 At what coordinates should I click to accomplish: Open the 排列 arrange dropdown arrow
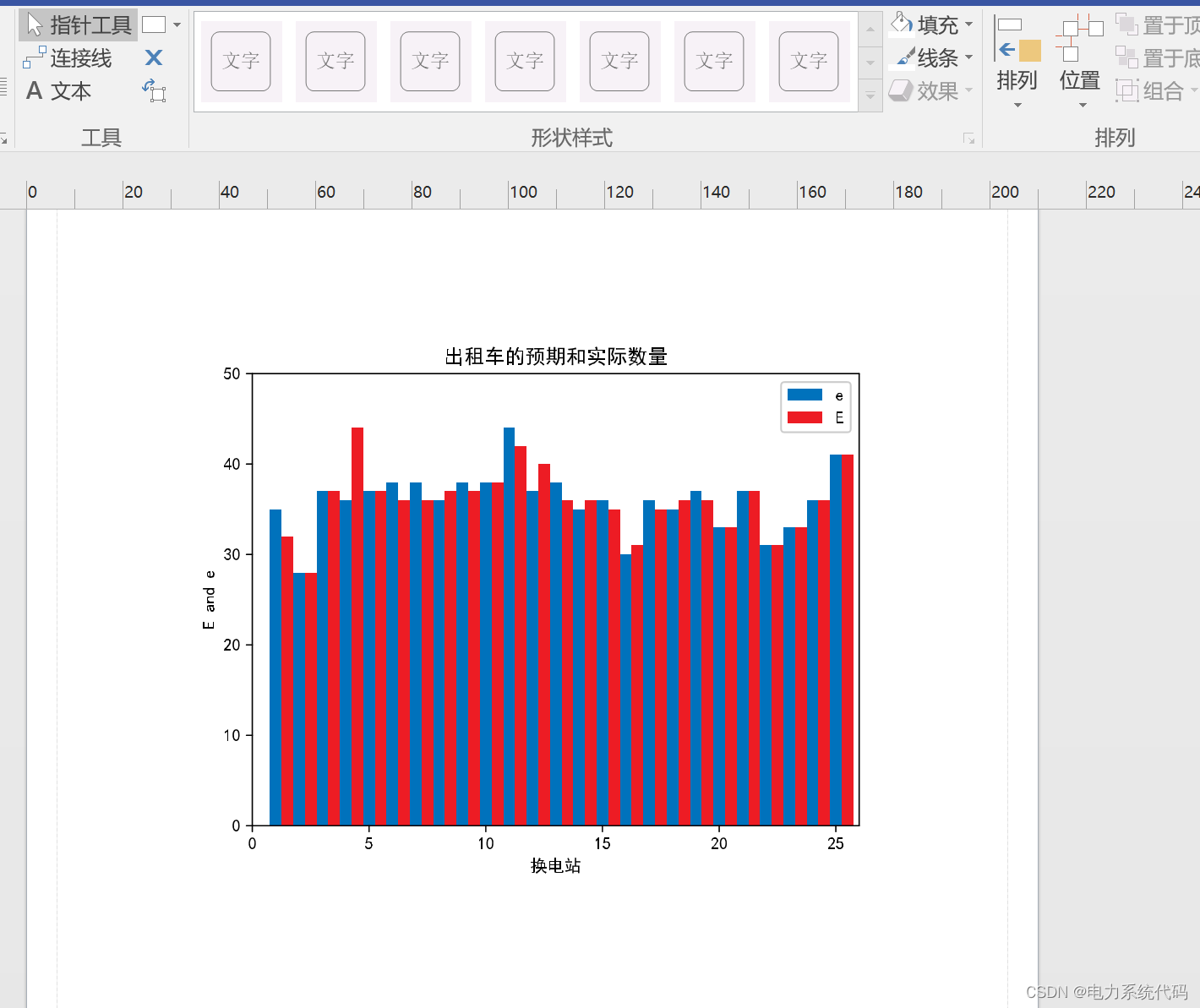pos(1017,103)
